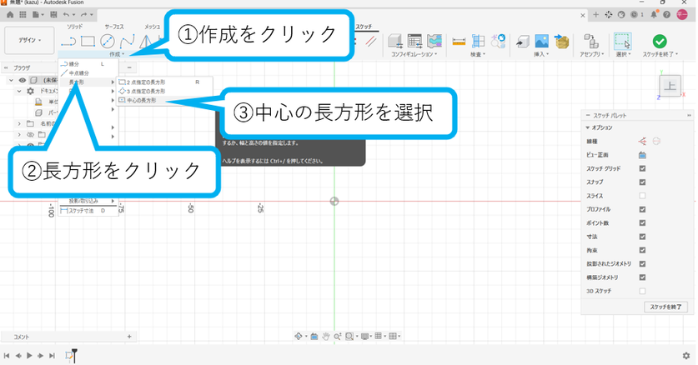698x365 pixels.
Task: Toggle the Dimensions checkbox
Action: [x=642, y=236]
